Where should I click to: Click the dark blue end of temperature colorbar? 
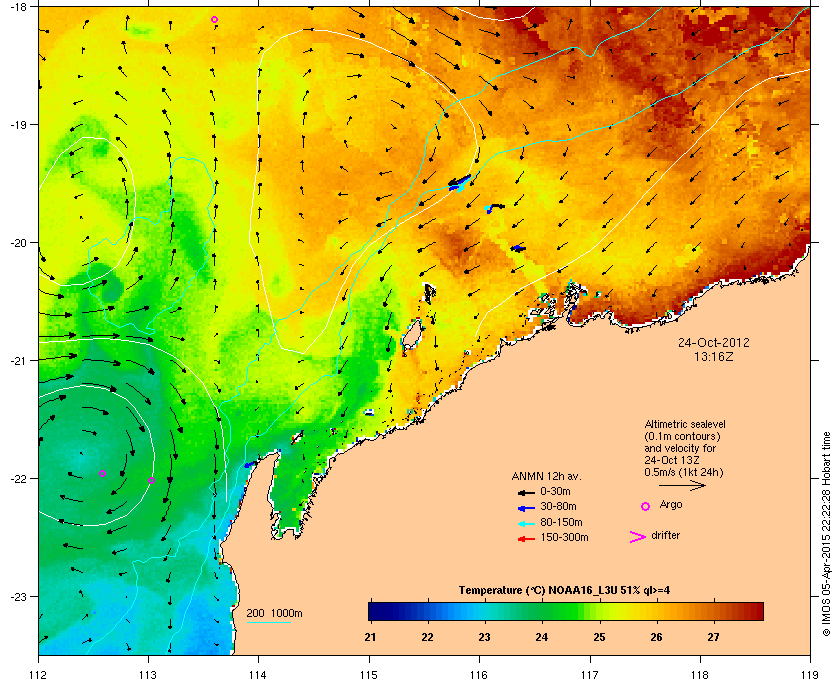[x=376, y=611]
